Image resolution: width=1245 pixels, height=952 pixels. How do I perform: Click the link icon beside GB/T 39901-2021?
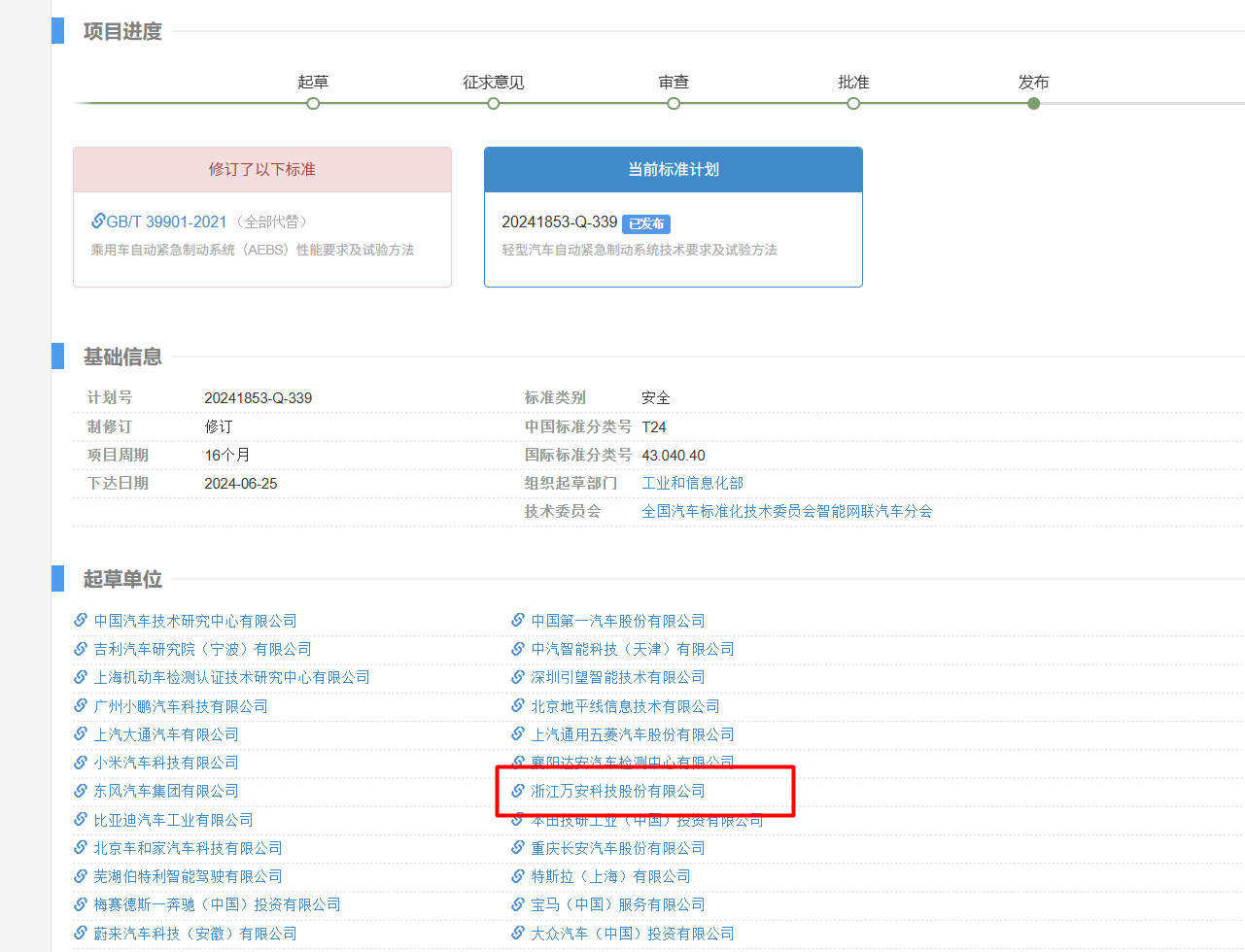point(98,221)
